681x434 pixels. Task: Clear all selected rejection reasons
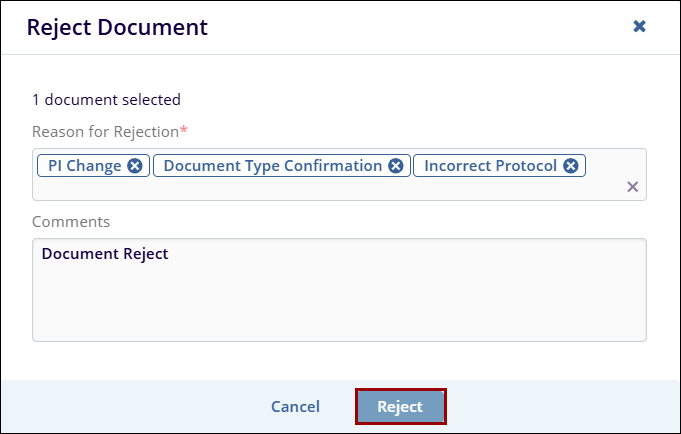pyautogui.click(x=632, y=186)
